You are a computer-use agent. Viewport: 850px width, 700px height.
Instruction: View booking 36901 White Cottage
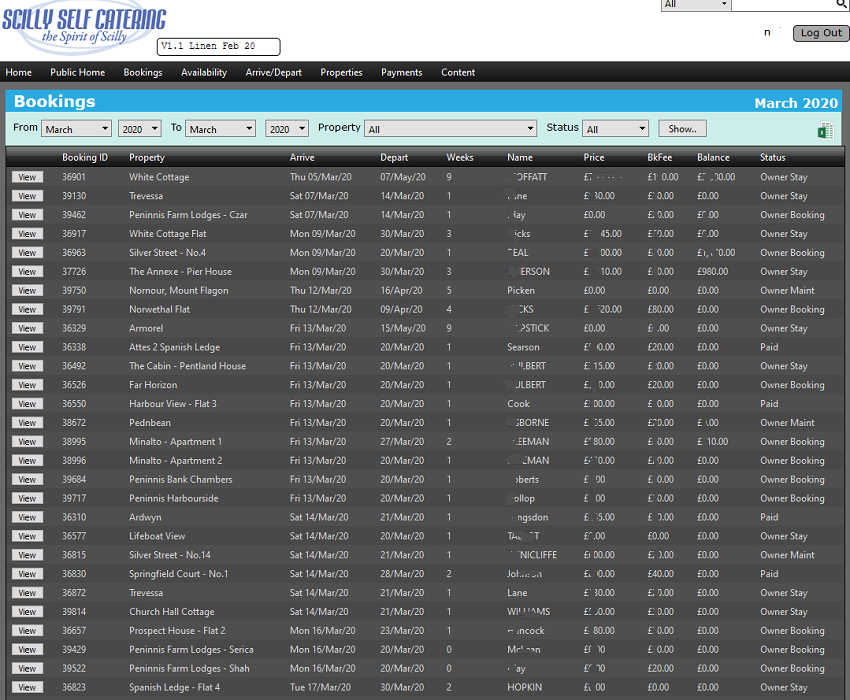27,177
